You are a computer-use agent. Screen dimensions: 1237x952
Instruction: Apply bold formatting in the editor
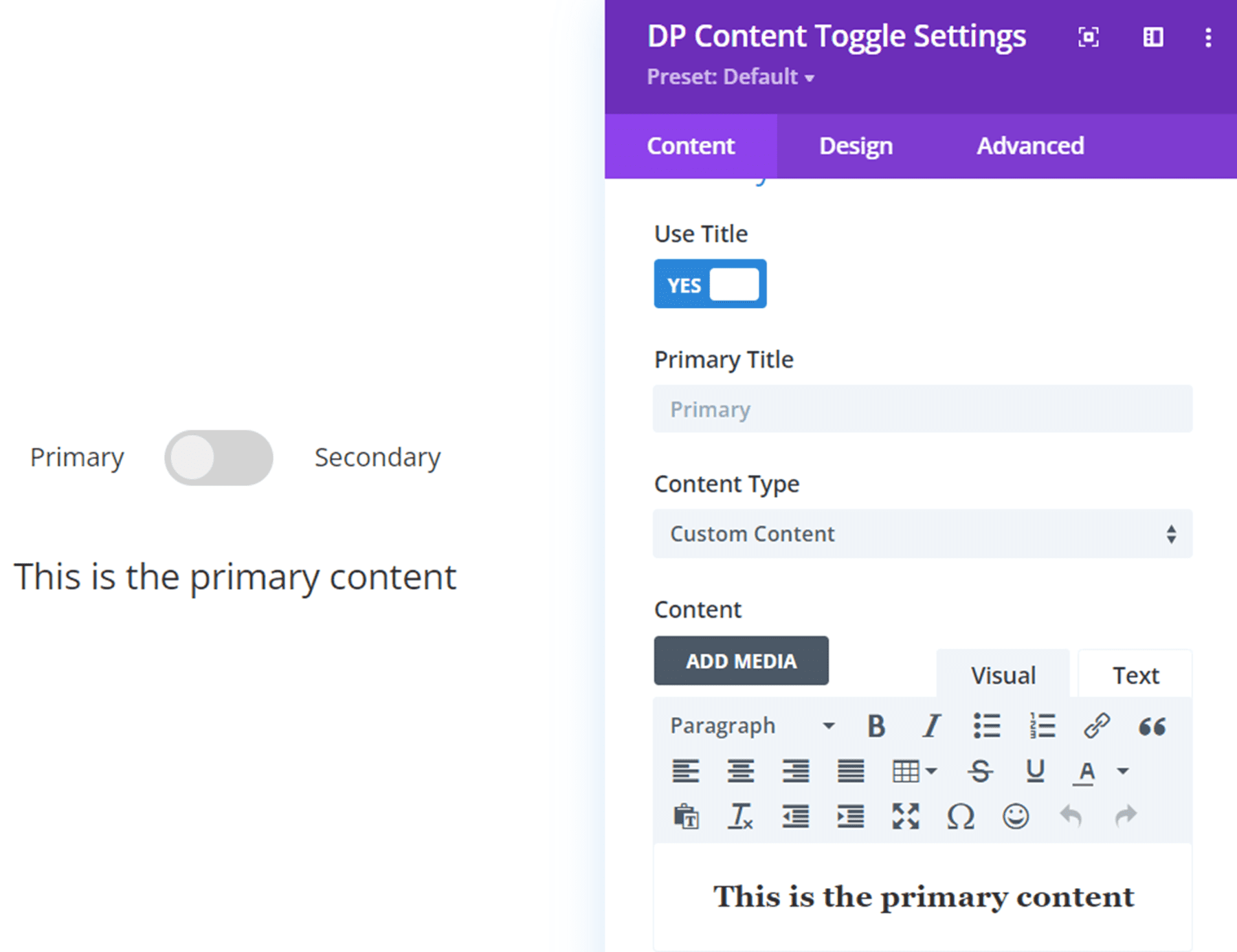coord(876,725)
